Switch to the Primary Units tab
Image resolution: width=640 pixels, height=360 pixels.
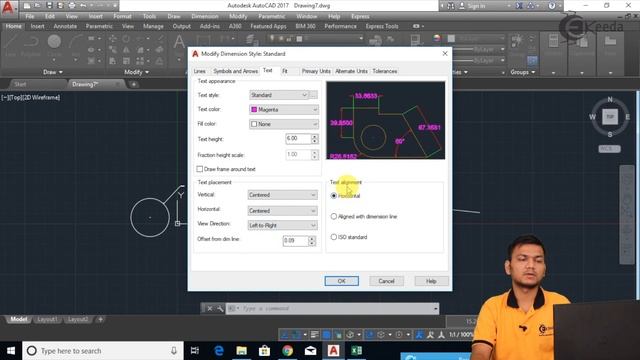316,71
